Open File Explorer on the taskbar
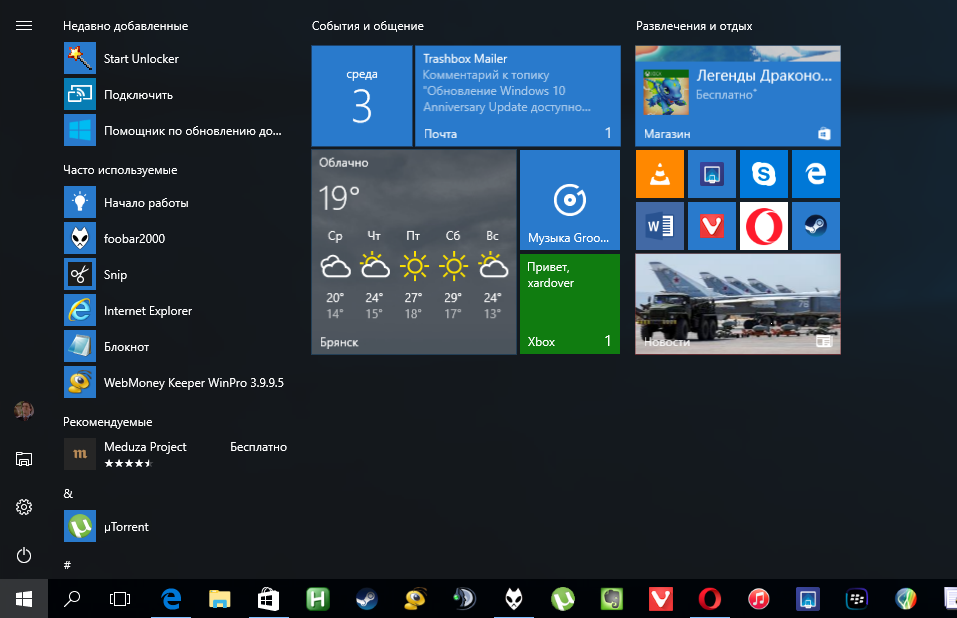The width and height of the screenshot is (957, 618). tap(220, 599)
